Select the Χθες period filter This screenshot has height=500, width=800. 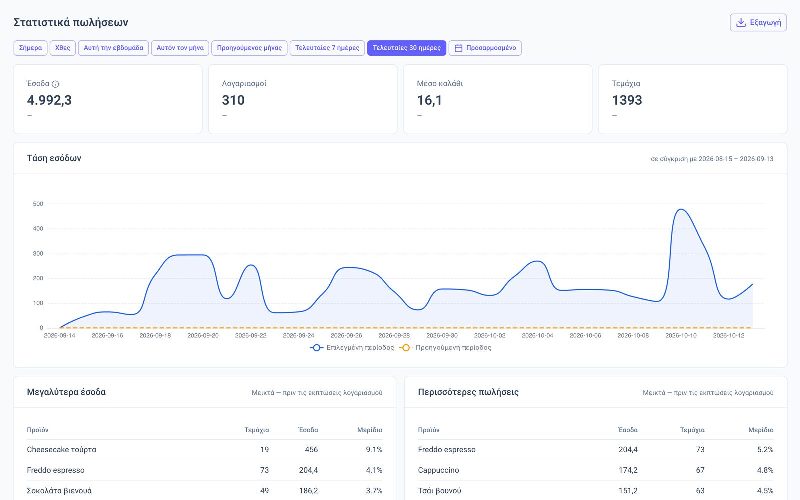click(62, 48)
